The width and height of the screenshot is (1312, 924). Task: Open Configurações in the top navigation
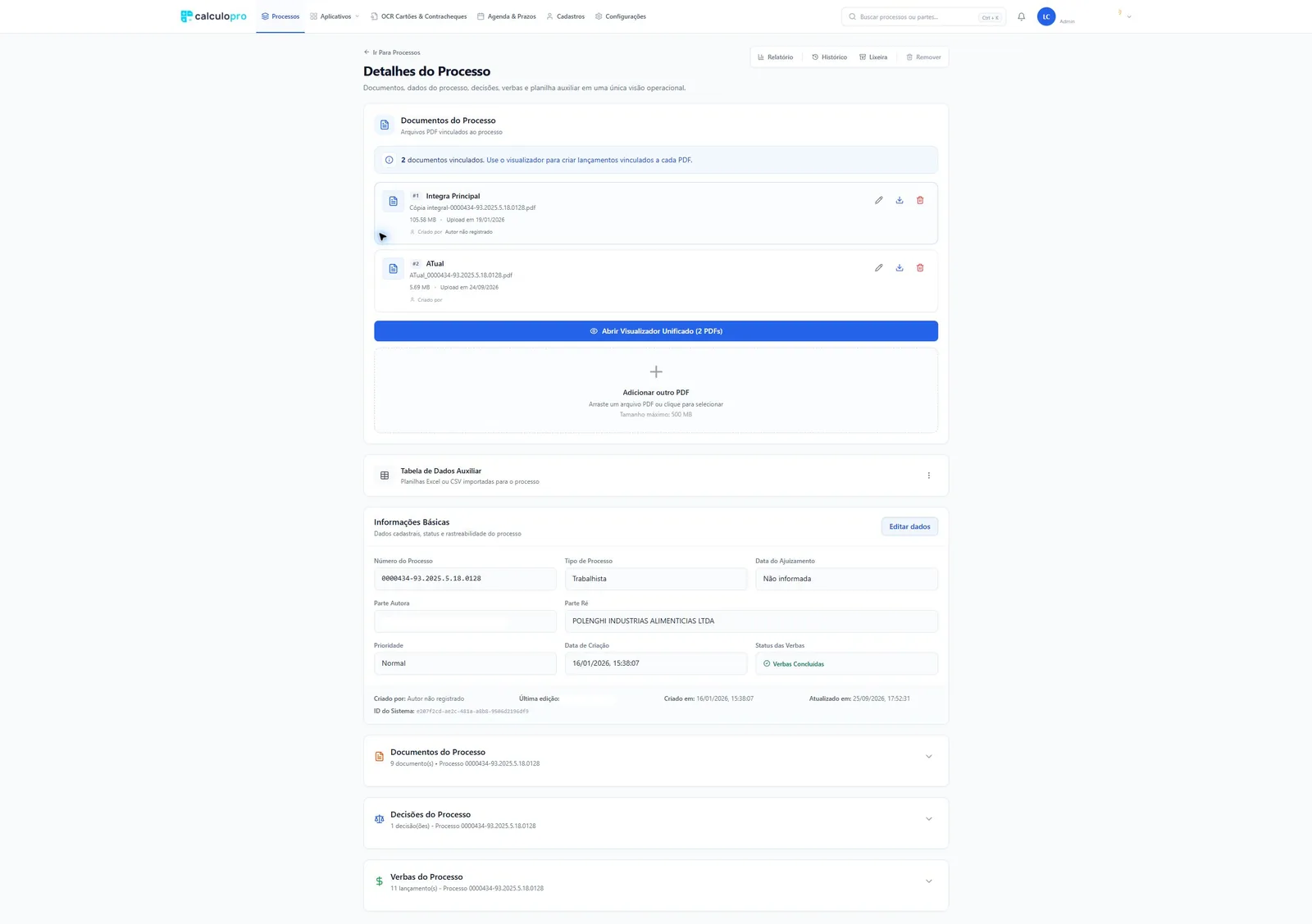pyautogui.click(x=621, y=16)
